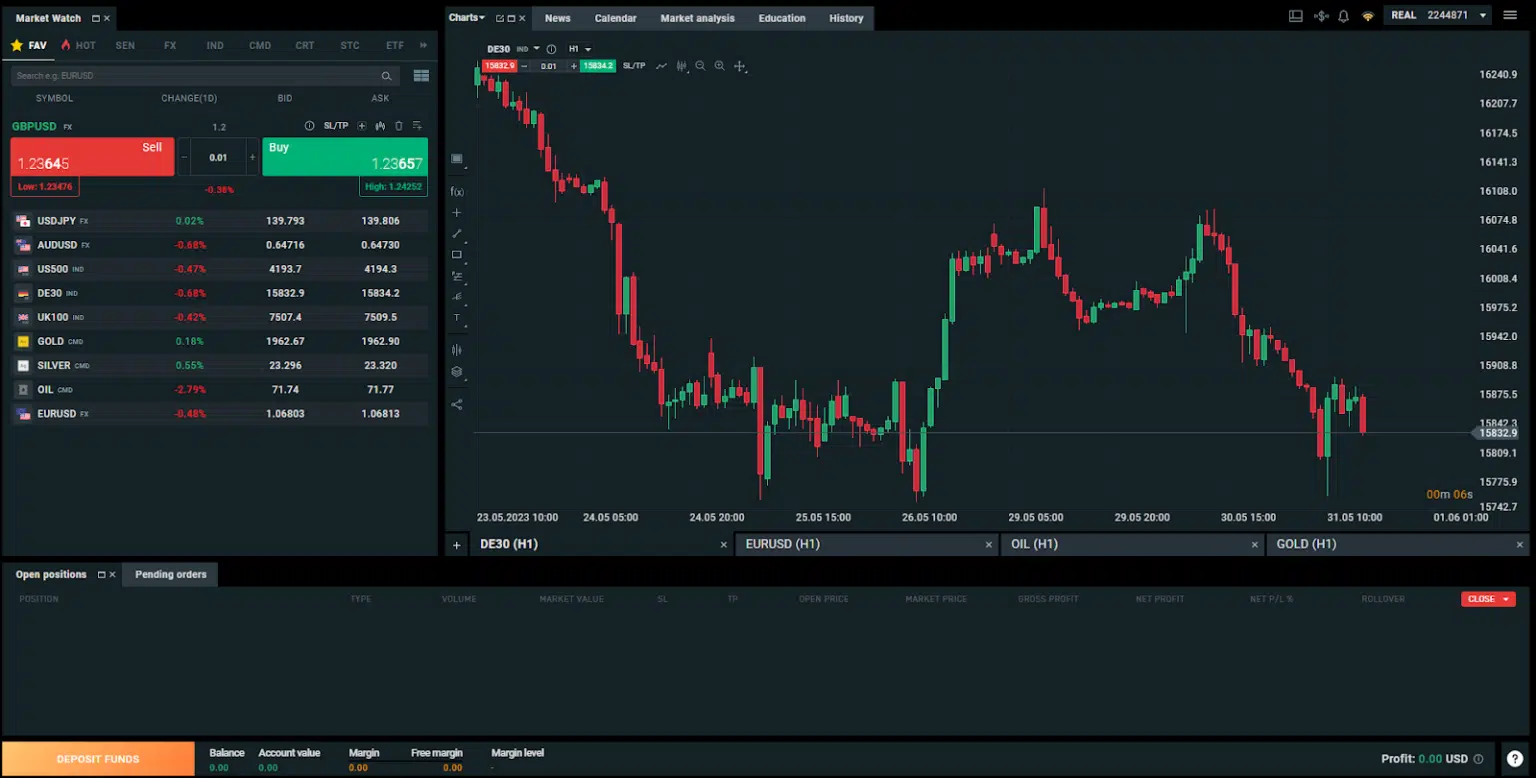Open the f(x) indicators tool
This screenshot has width=1536, height=778.
click(x=457, y=191)
